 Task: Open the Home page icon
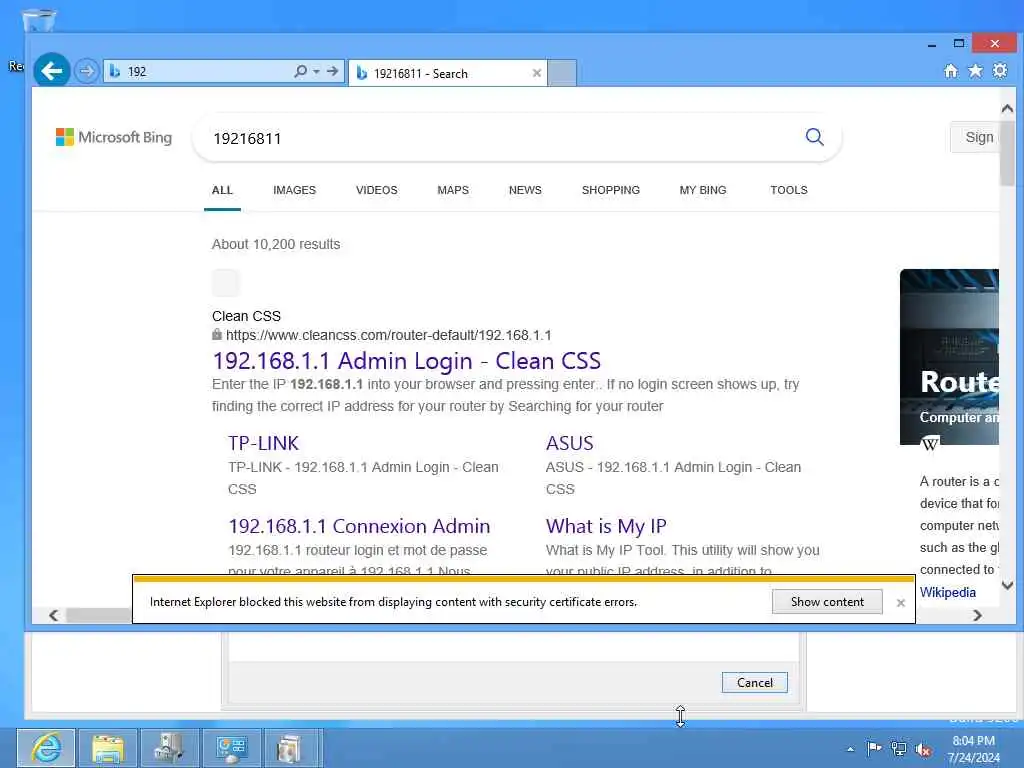951,71
